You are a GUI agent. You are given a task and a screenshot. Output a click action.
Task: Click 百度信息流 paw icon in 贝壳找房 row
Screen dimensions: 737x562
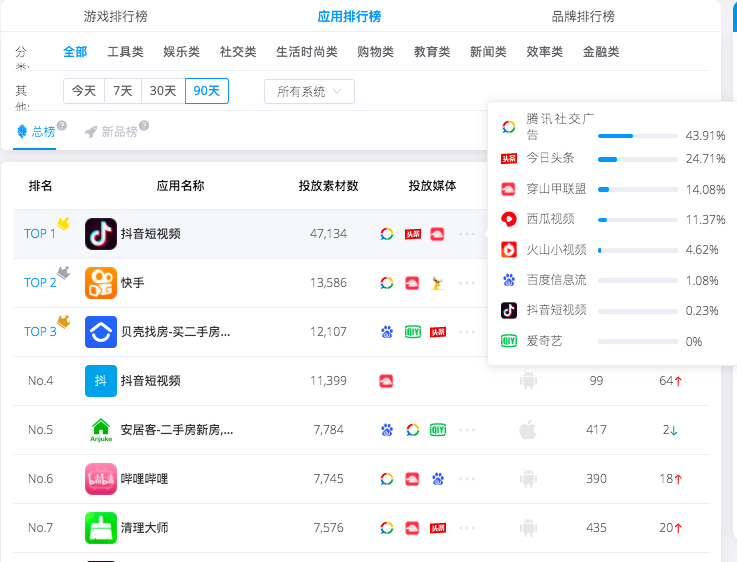click(387, 332)
